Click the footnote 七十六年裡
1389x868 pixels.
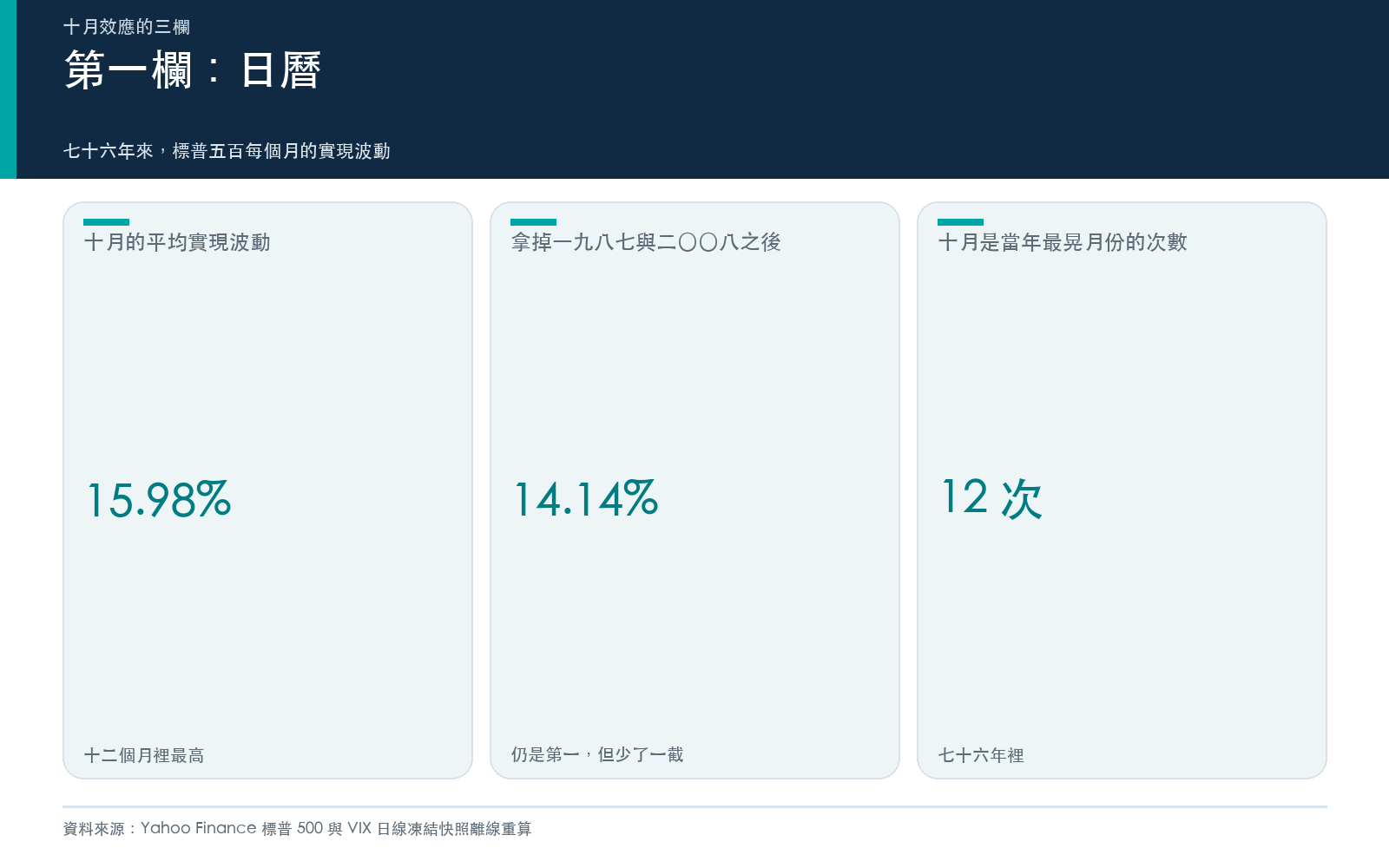[981, 755]
